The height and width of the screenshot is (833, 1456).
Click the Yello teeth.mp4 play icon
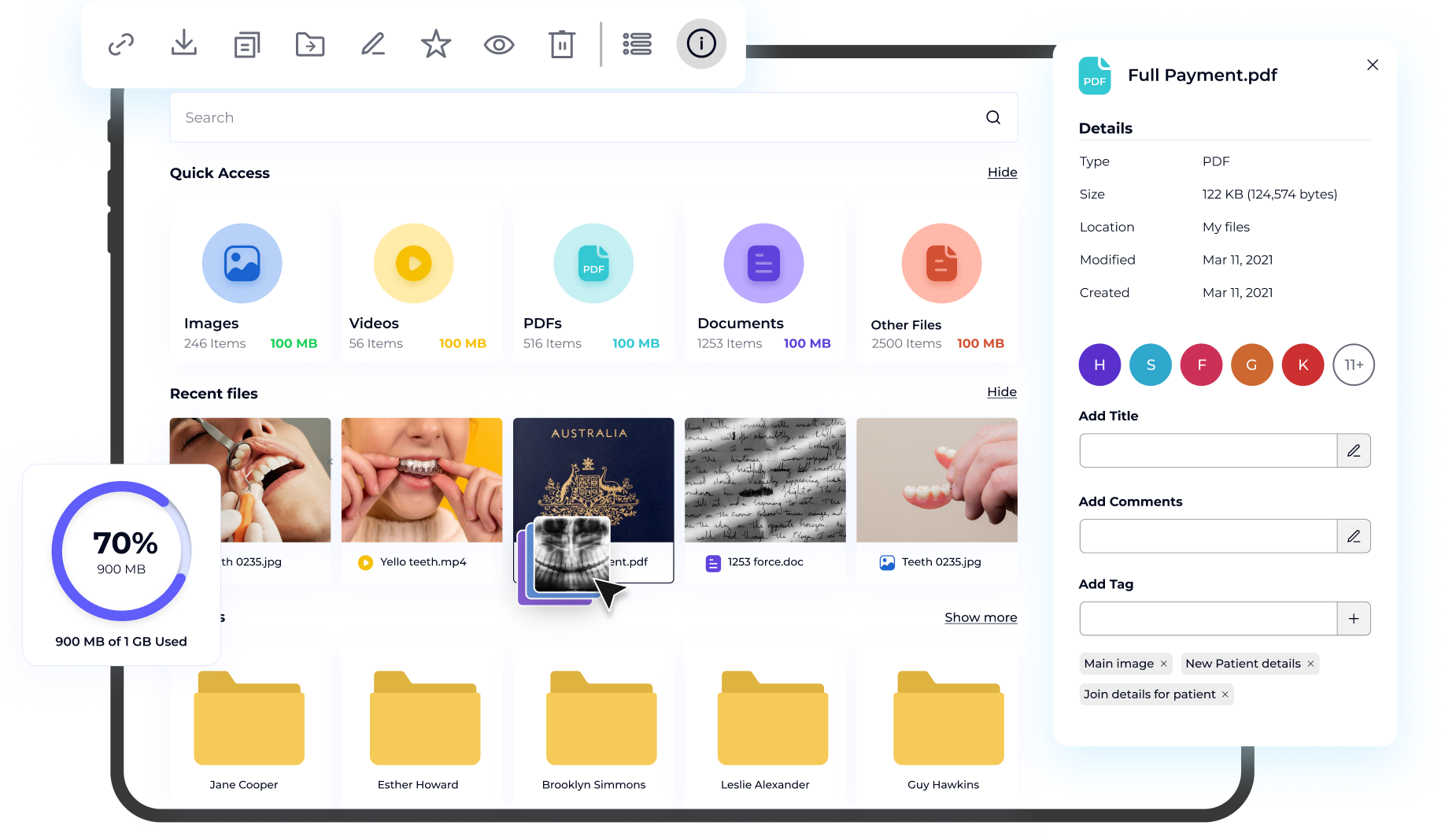[x=365, y=562]
